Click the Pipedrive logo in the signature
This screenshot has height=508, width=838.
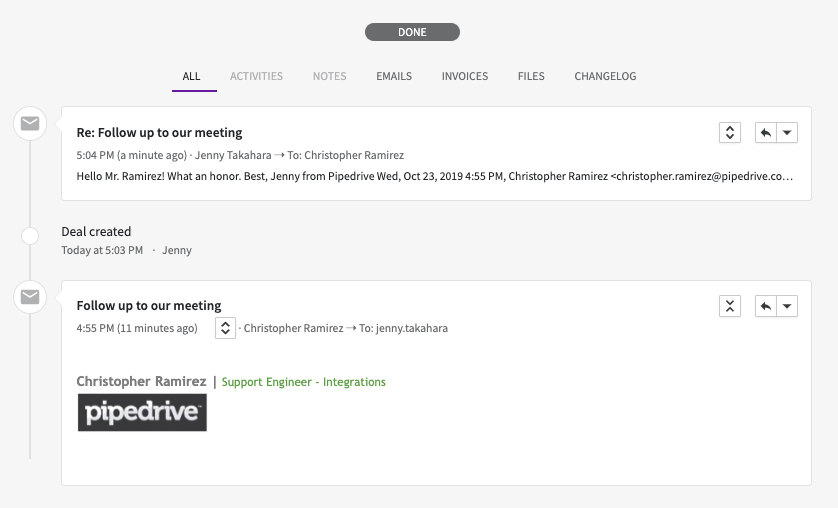(142, 412)
